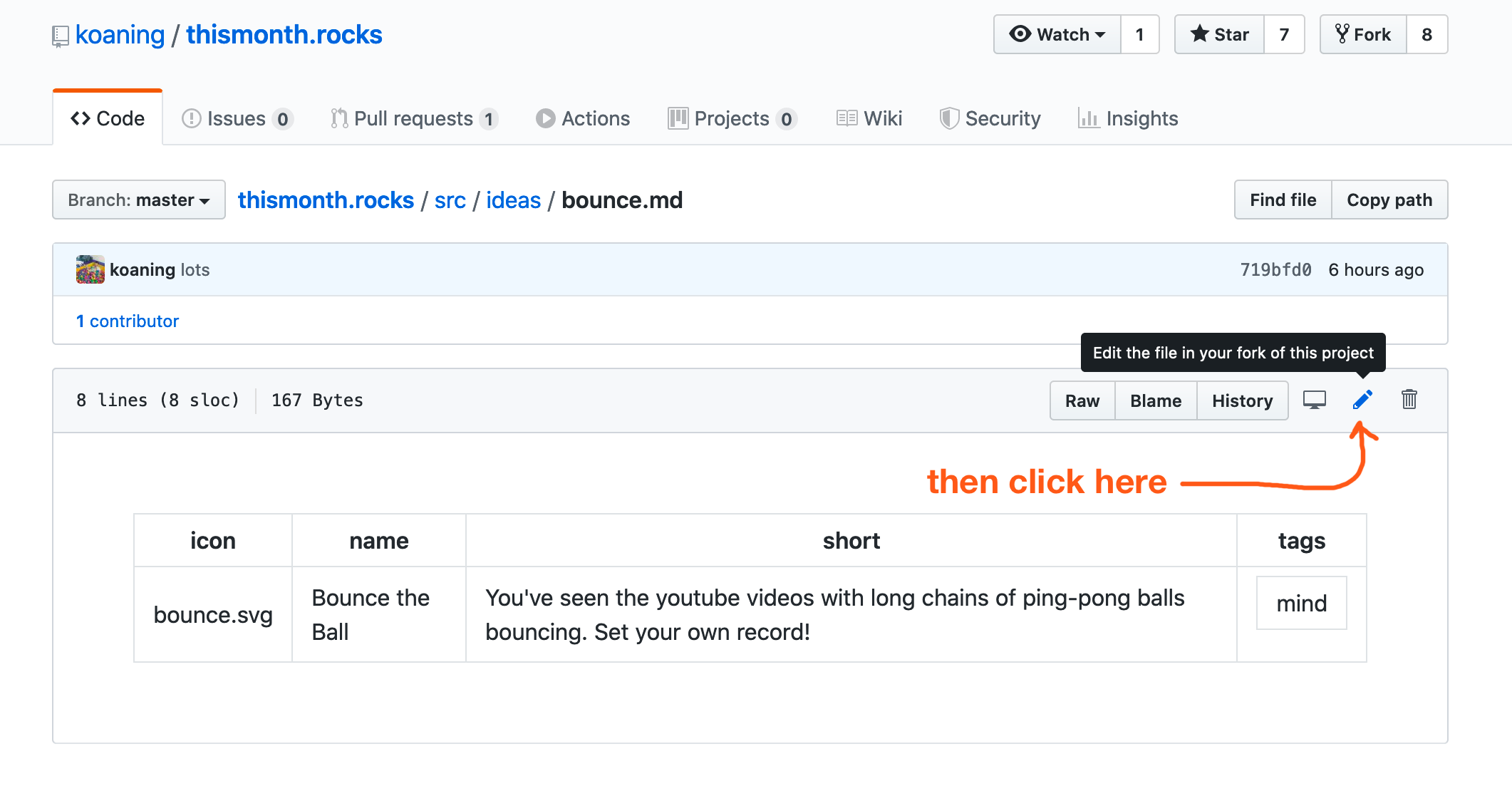
Task: Click the History view icon
Action: (1241, 400)
